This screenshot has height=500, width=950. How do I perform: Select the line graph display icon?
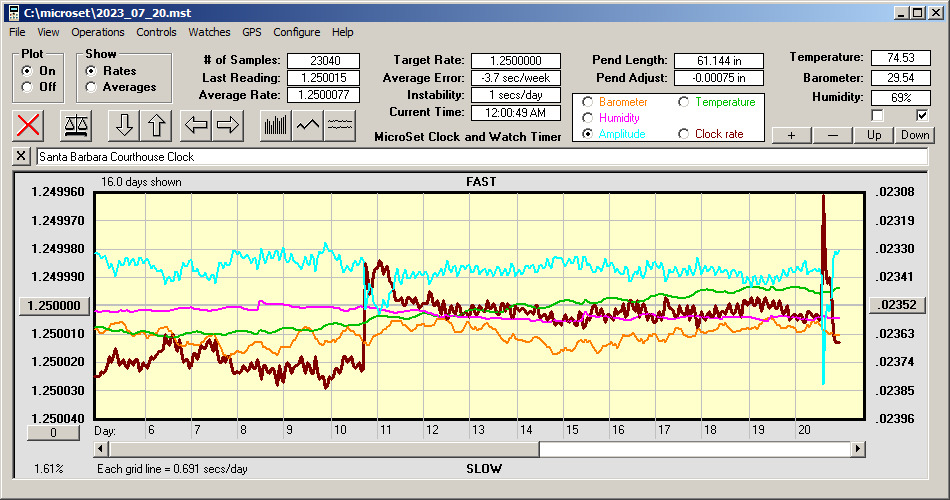click(308, 125)
